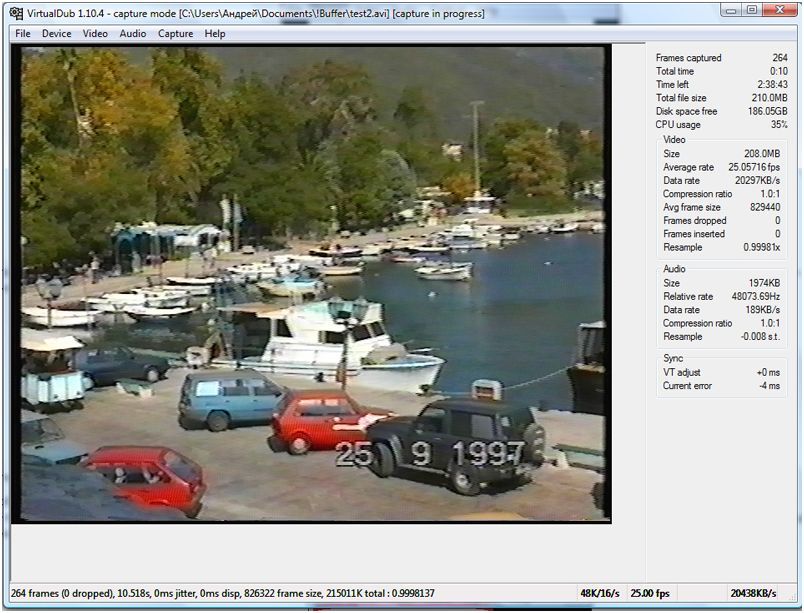The height and width of the screenshot is (613, 804).
Task: Click the Sync group header in info panel
Action: 673,358
